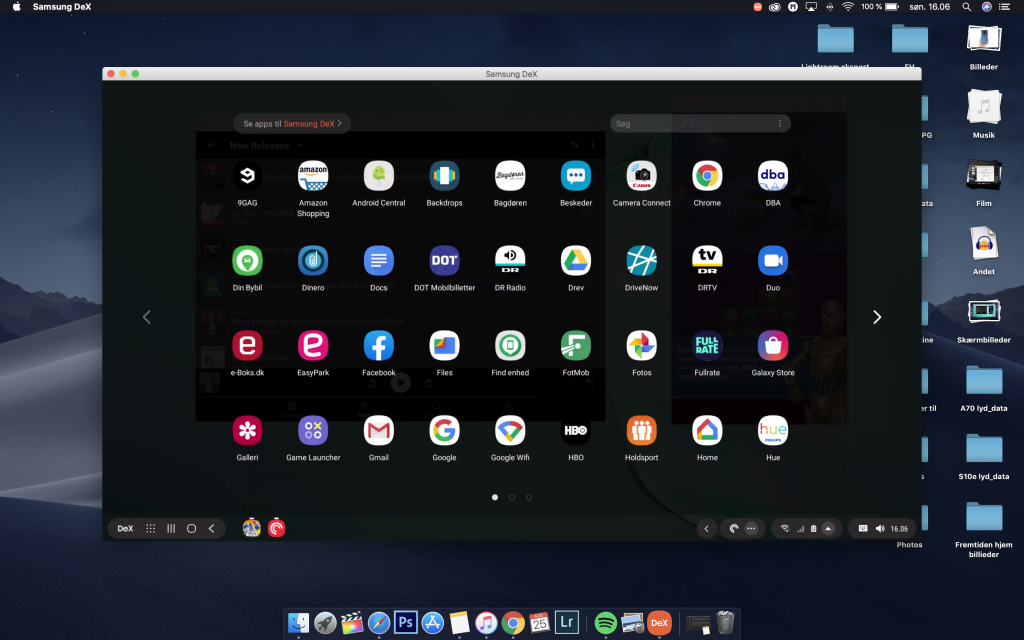The height and width of the screenshot is (640, 1024).
Task: Launch the Bagdøren app
Action: 510,176
